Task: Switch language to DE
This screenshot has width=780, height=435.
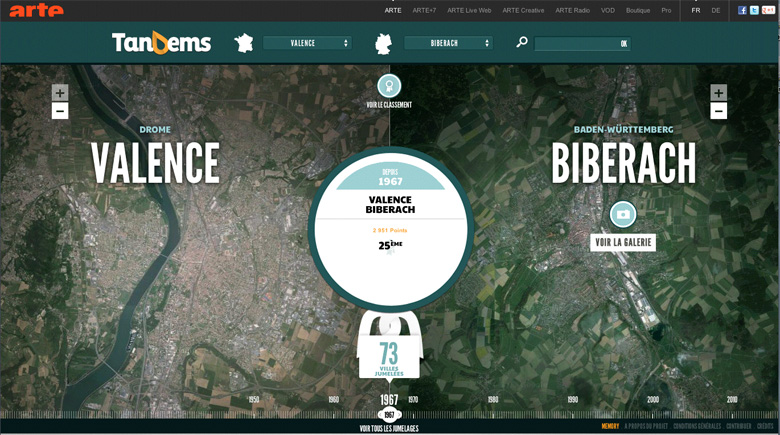Action: pyautogui.click(x=716, y=10)
